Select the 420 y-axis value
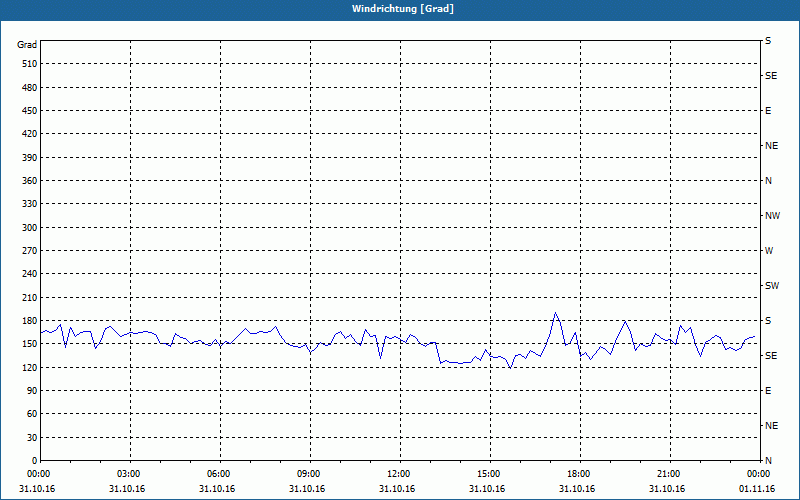Viewport: 800px width, 500px height. click(x=30, y=134)
